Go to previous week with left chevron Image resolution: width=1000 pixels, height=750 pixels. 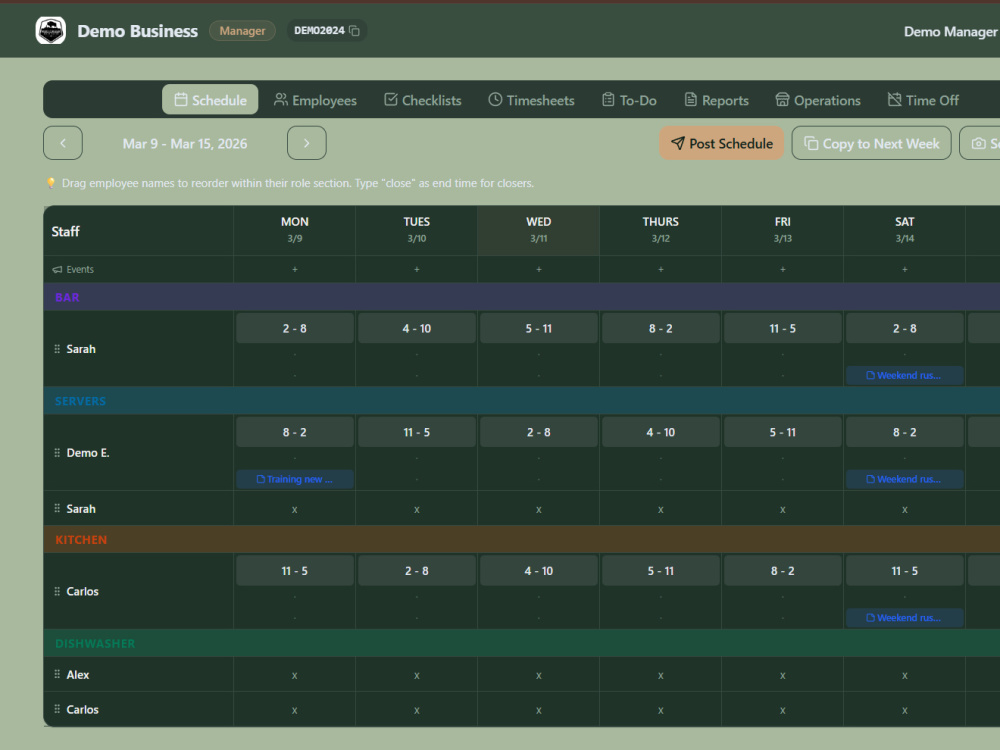[62, 143]
